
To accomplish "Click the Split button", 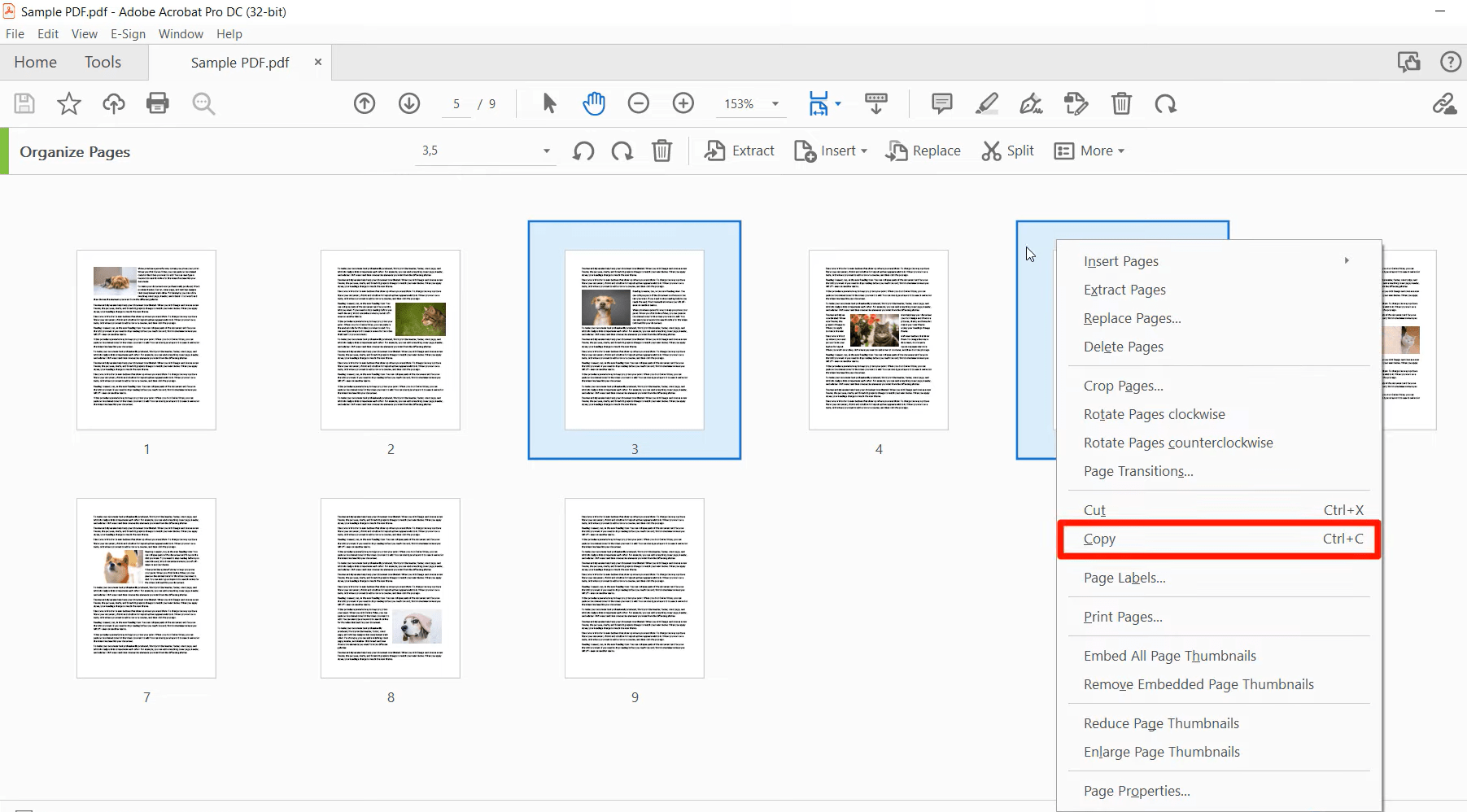I will click(1007, 151).
